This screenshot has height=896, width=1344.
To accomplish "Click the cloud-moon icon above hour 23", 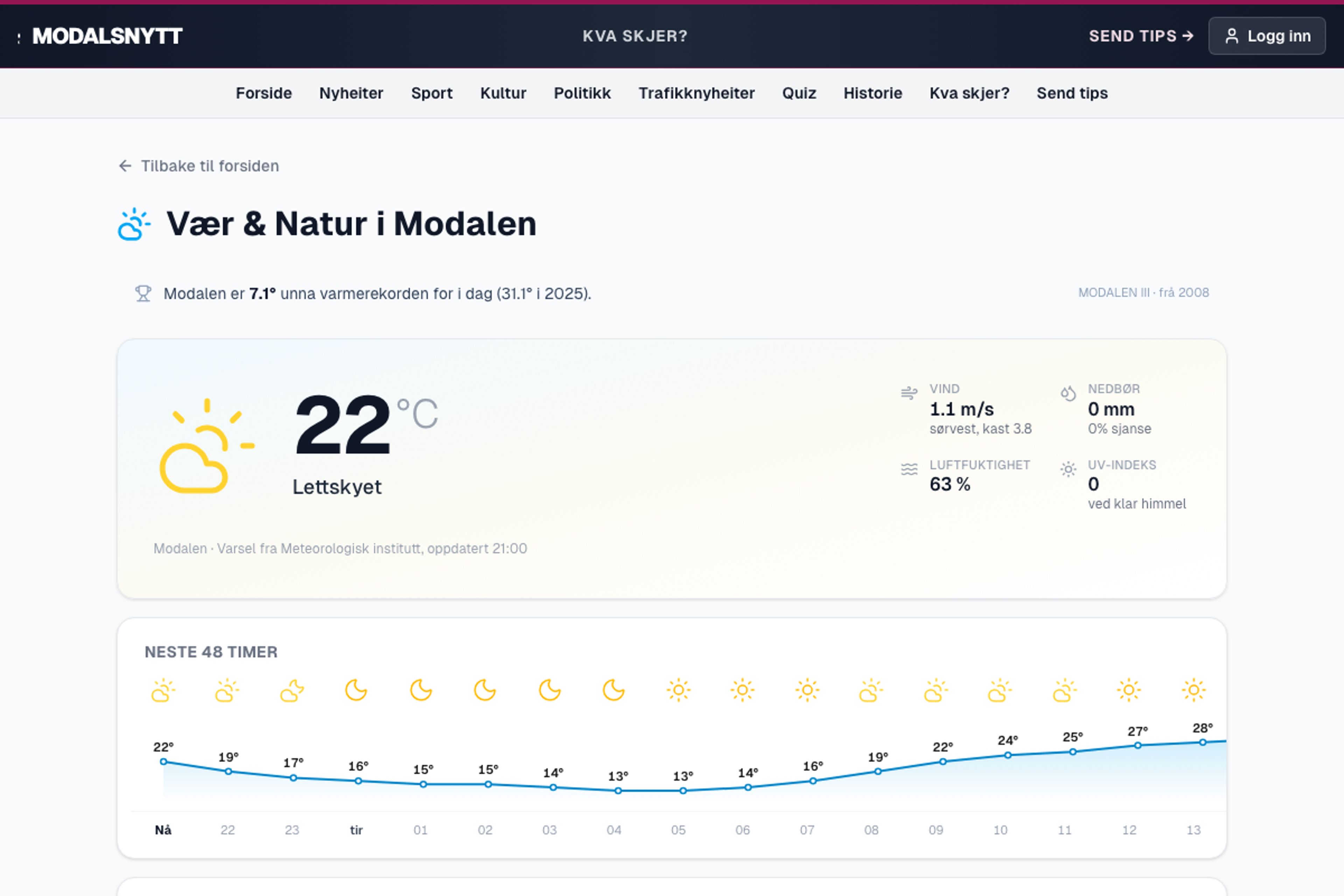I will click(292, 690).
